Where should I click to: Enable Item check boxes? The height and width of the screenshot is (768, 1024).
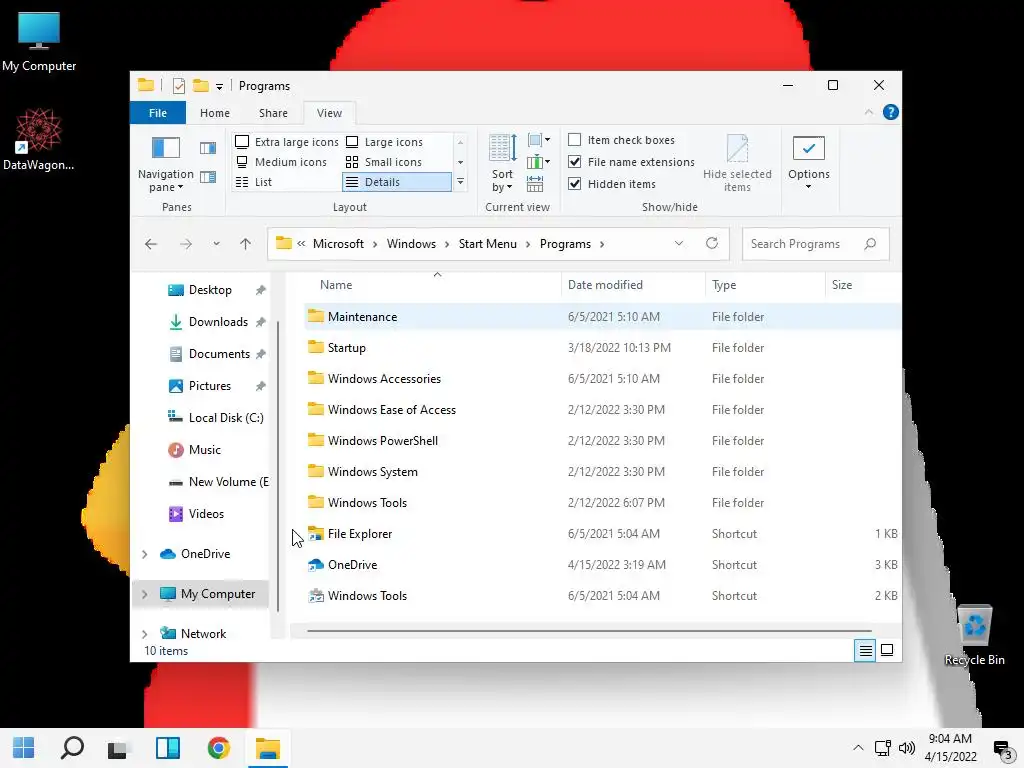pos(622,140)
